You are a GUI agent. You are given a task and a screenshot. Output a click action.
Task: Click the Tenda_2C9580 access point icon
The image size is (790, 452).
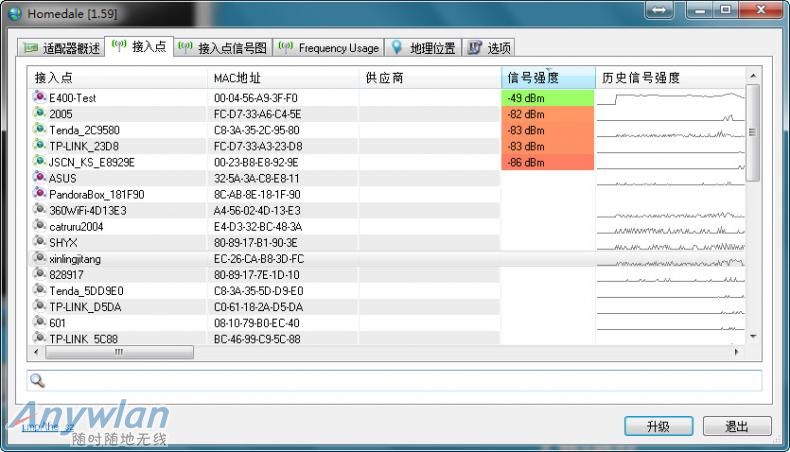pyautogui.click(x=39, y=128)
